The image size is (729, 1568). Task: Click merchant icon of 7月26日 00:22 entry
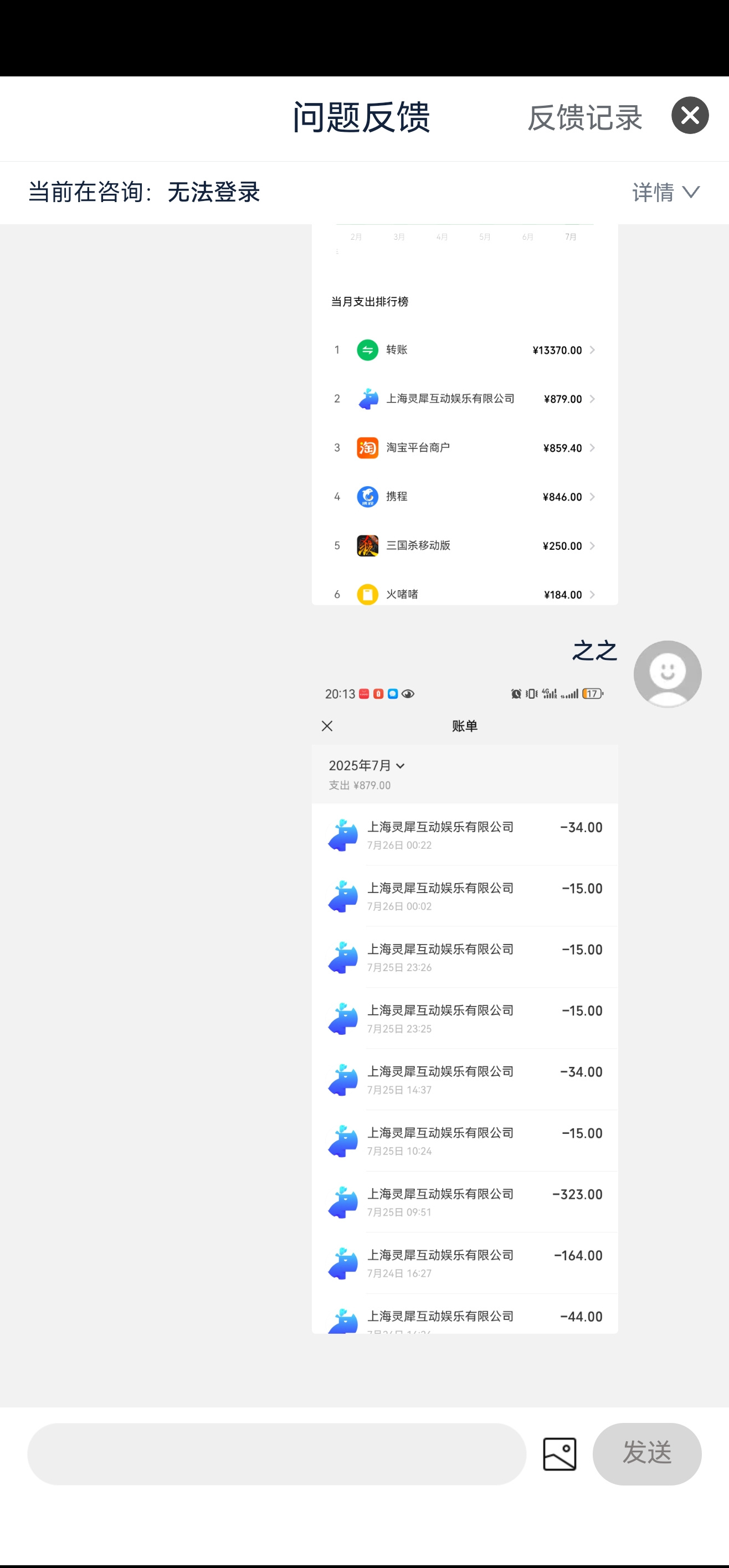pos(343,834)
